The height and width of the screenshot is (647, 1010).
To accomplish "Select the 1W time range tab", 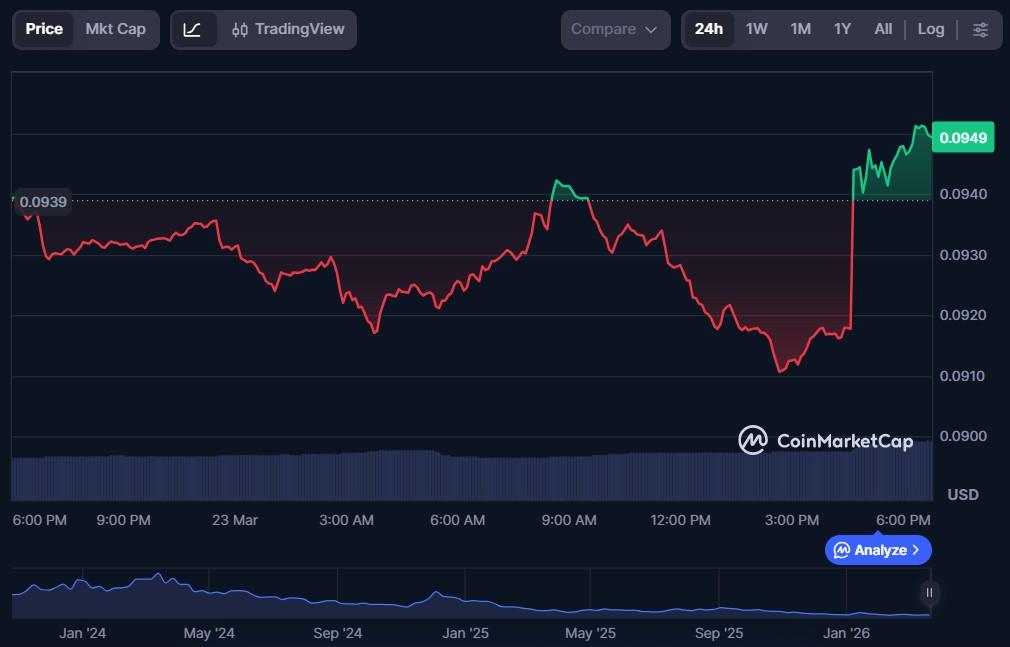I will click(x=757, y=30).
